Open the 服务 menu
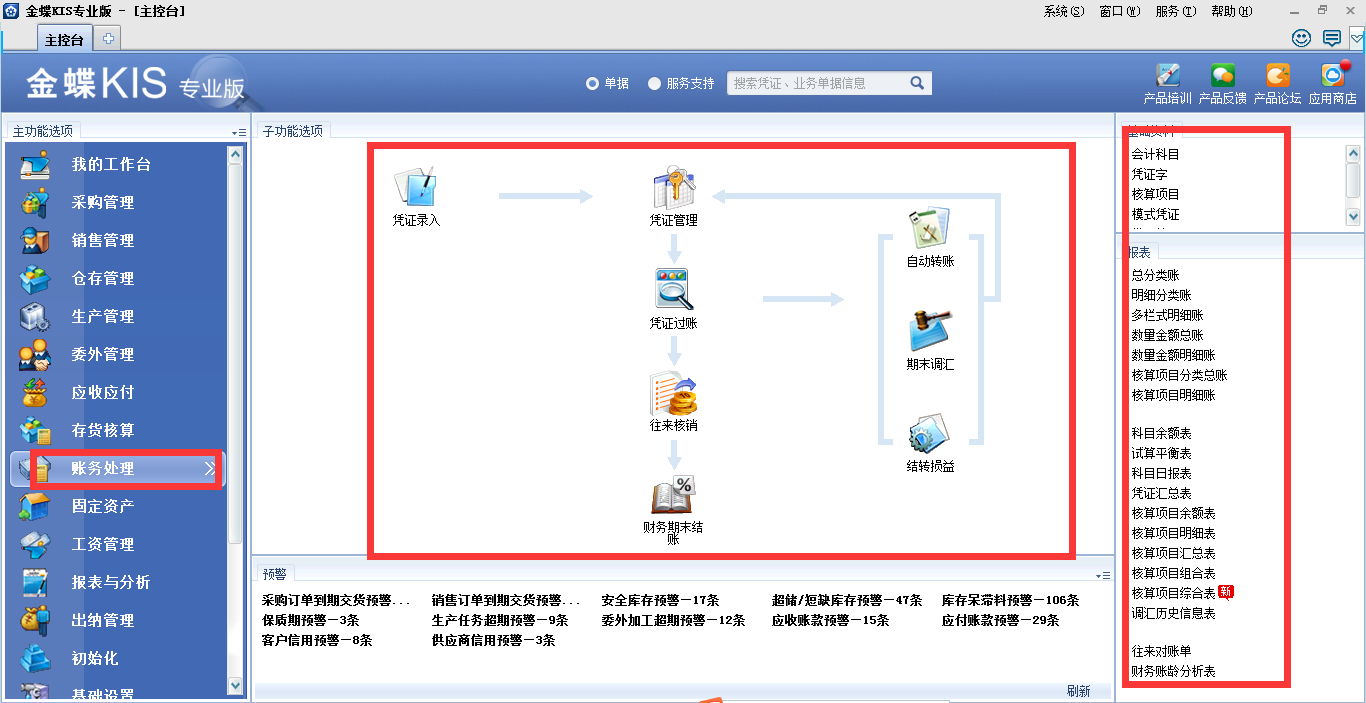This screenshot has height=703, width=1366. point(1176,11)
